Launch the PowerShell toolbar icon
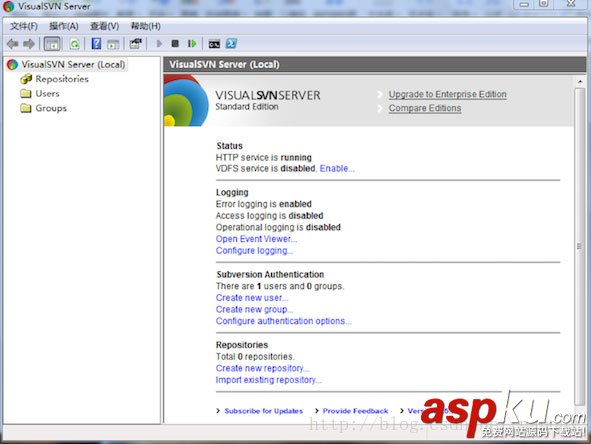The image size is (591, 444). coord(231,44)
